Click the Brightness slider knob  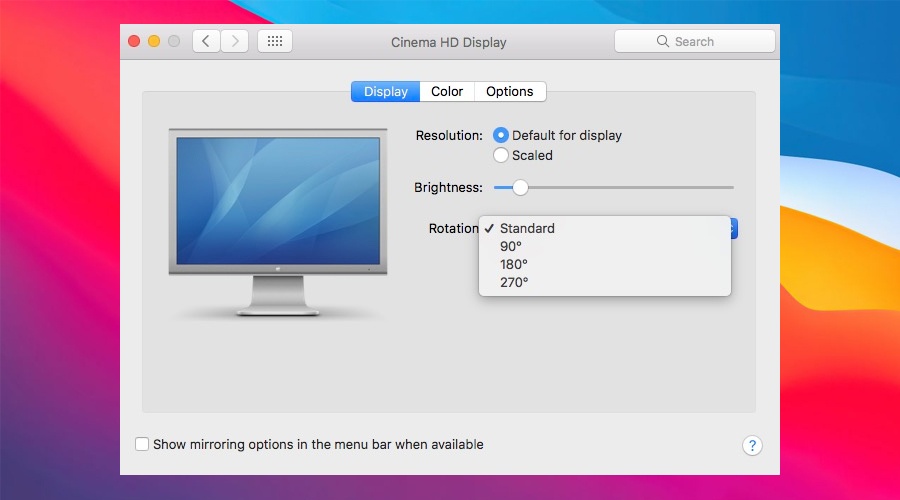pos(520,188)
